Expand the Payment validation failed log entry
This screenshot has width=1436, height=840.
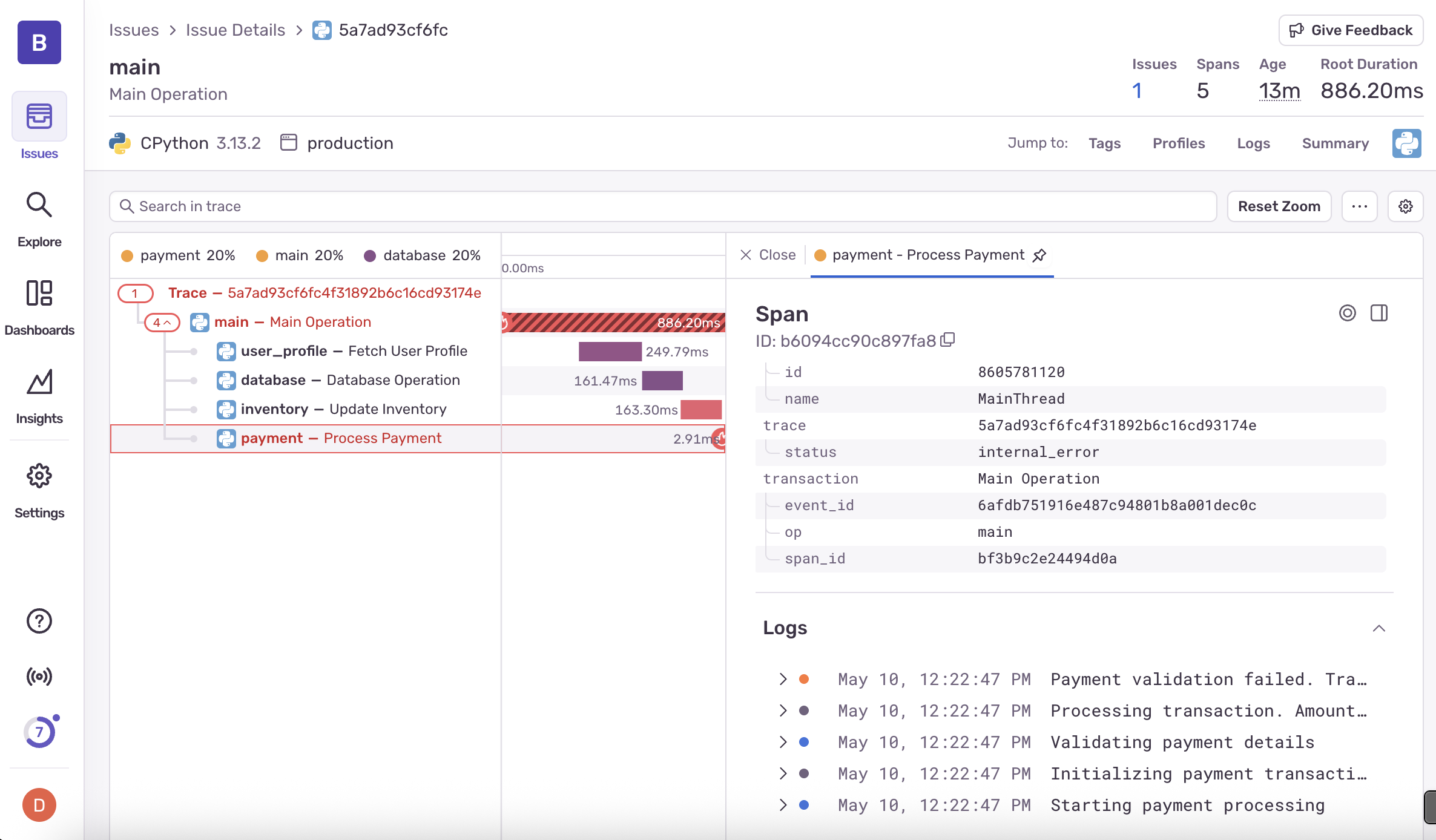(x=783, y=679)
